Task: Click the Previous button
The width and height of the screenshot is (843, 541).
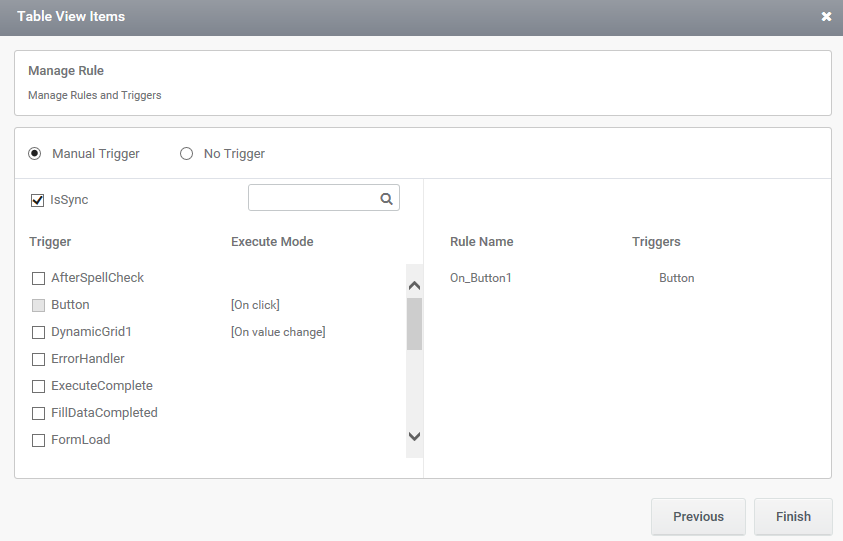Action: (x=698, y=517)
